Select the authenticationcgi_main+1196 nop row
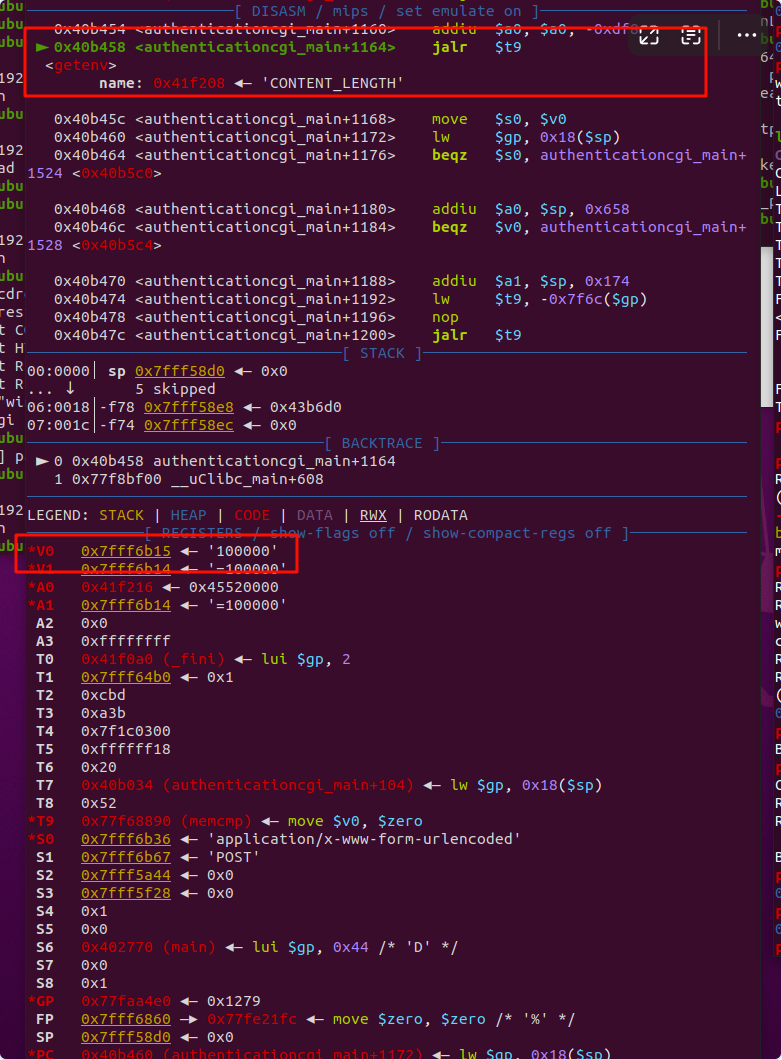The width and height of the screenshot is (782, 1060). (x=256, y=317)
